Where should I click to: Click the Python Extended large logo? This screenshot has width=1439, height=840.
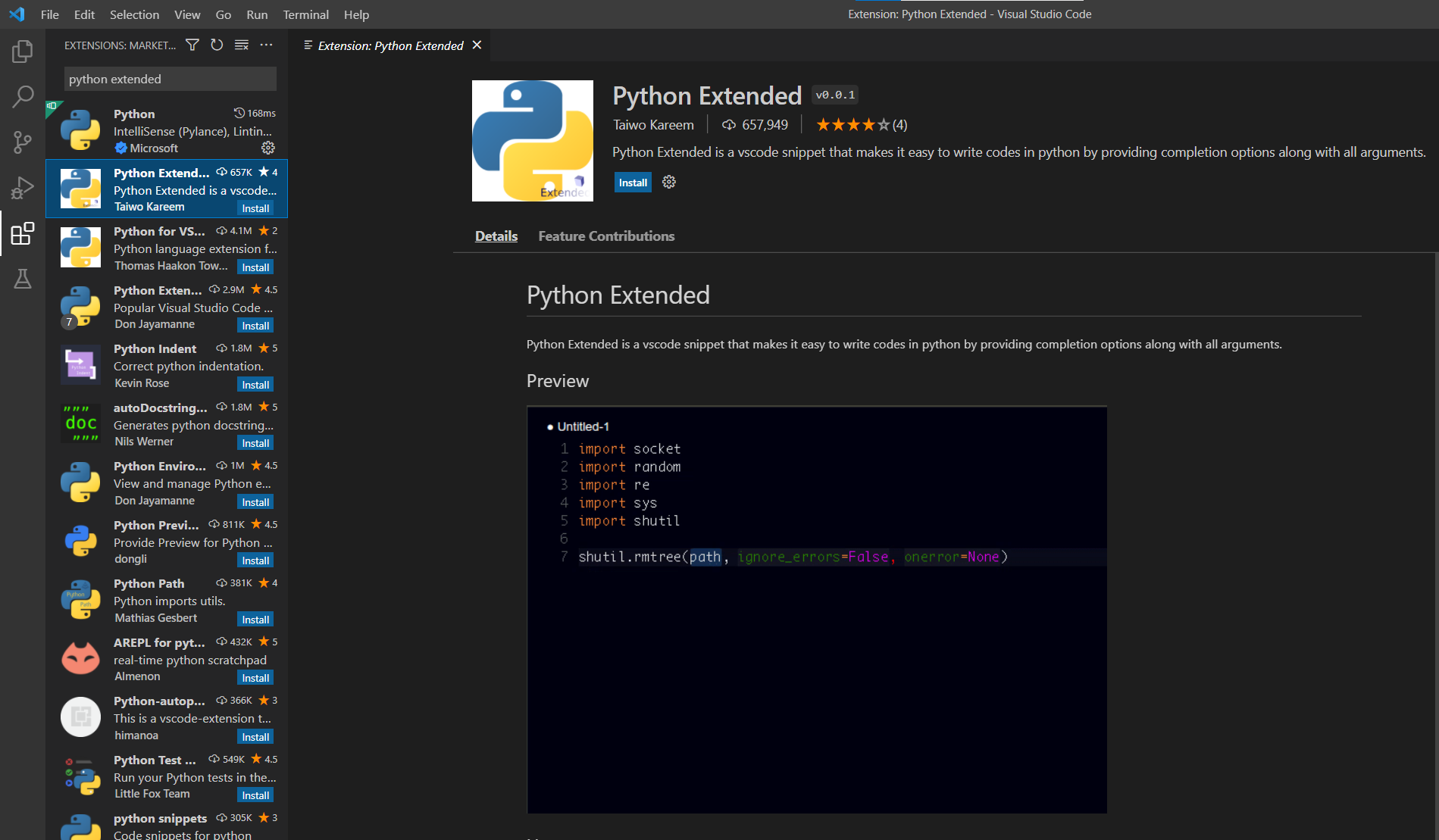click(533, 141)
